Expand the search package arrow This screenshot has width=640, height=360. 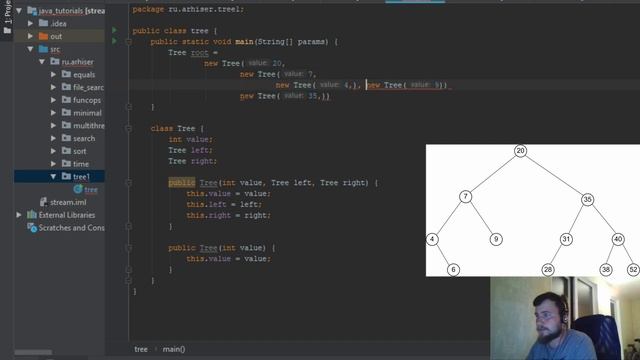(x=53, y=138)
